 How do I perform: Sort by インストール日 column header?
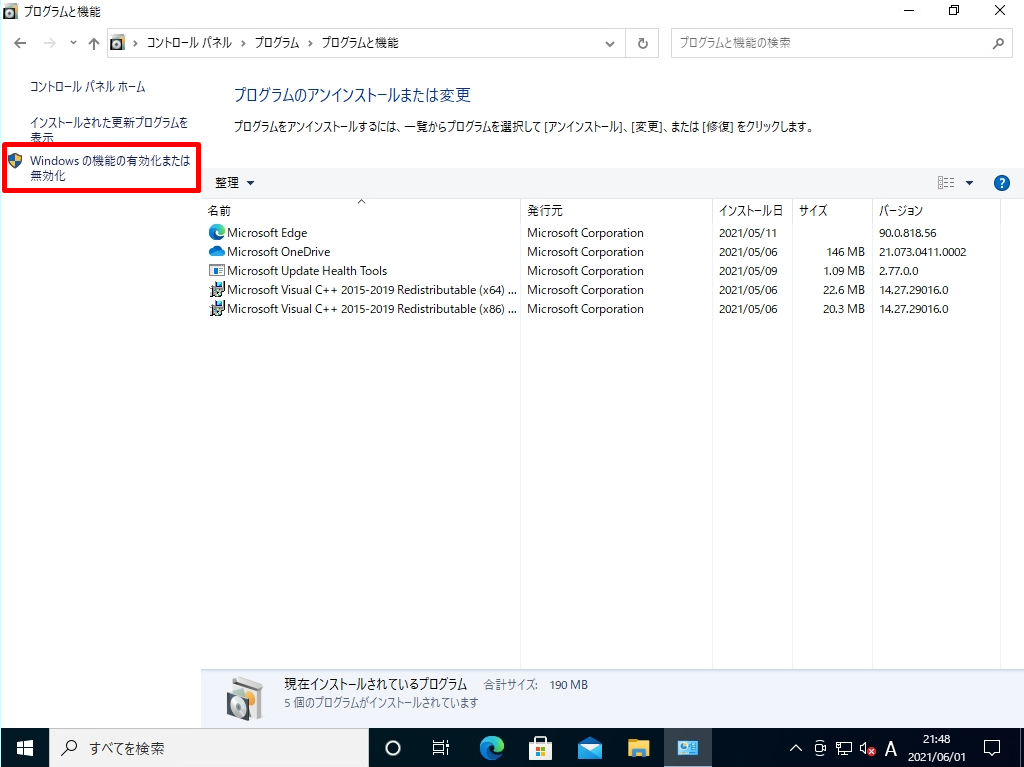point(752,210)
